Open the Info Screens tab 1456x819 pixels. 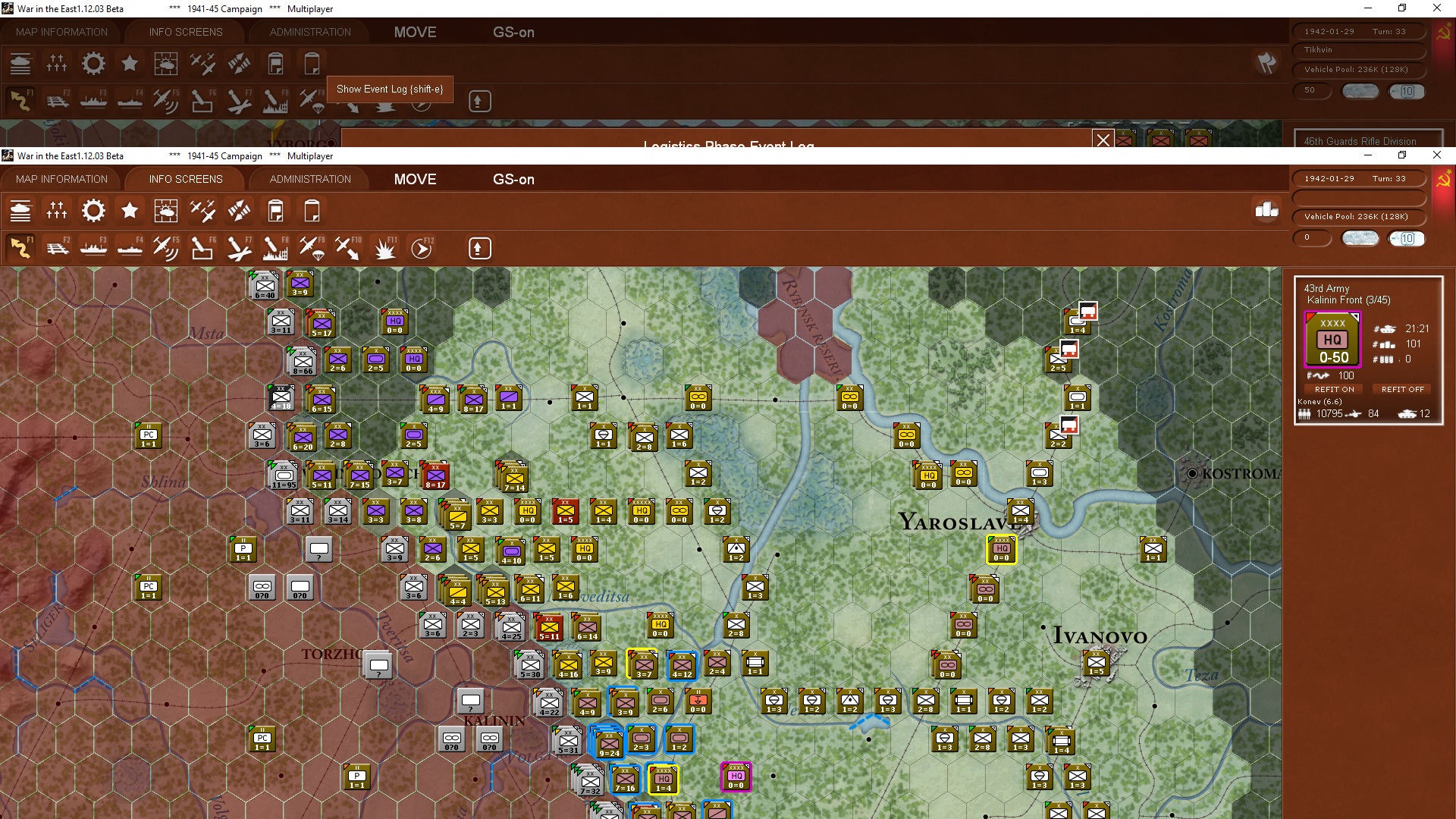coord(186,179)
